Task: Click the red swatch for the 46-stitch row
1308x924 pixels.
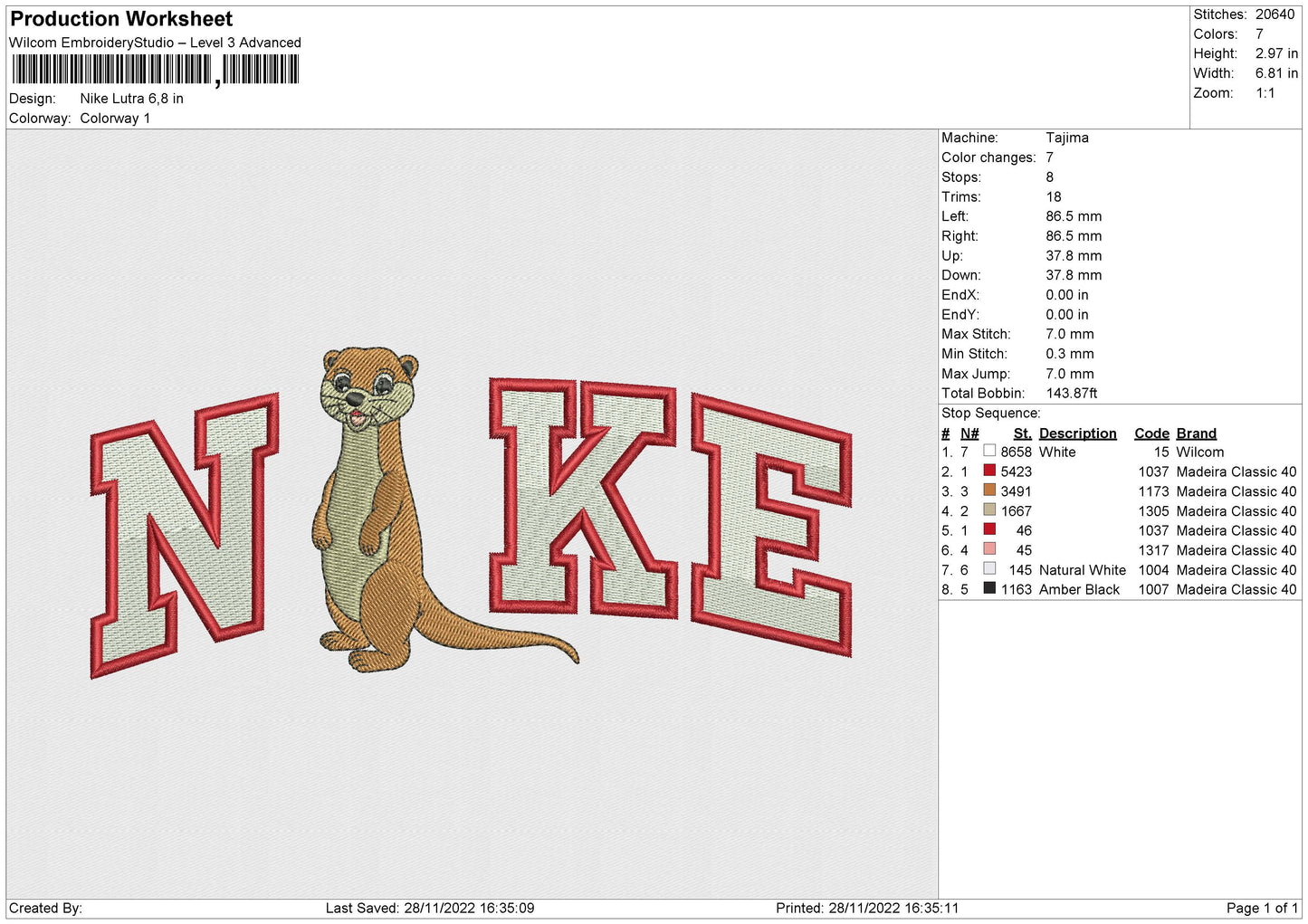Action: click(x=989, y=529)
